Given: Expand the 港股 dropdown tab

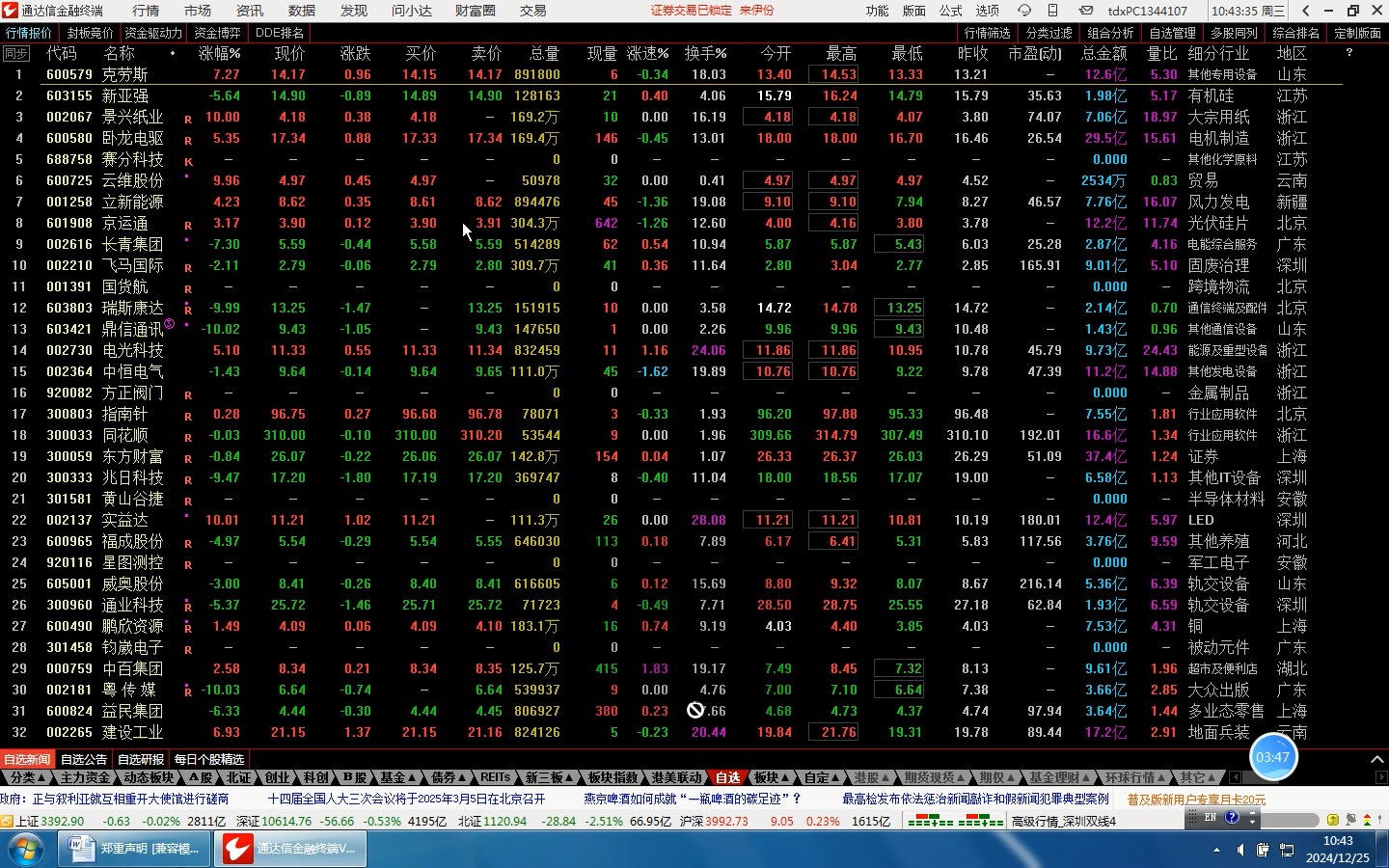Looking at the screenshot, I should click(x=871, y=778).
